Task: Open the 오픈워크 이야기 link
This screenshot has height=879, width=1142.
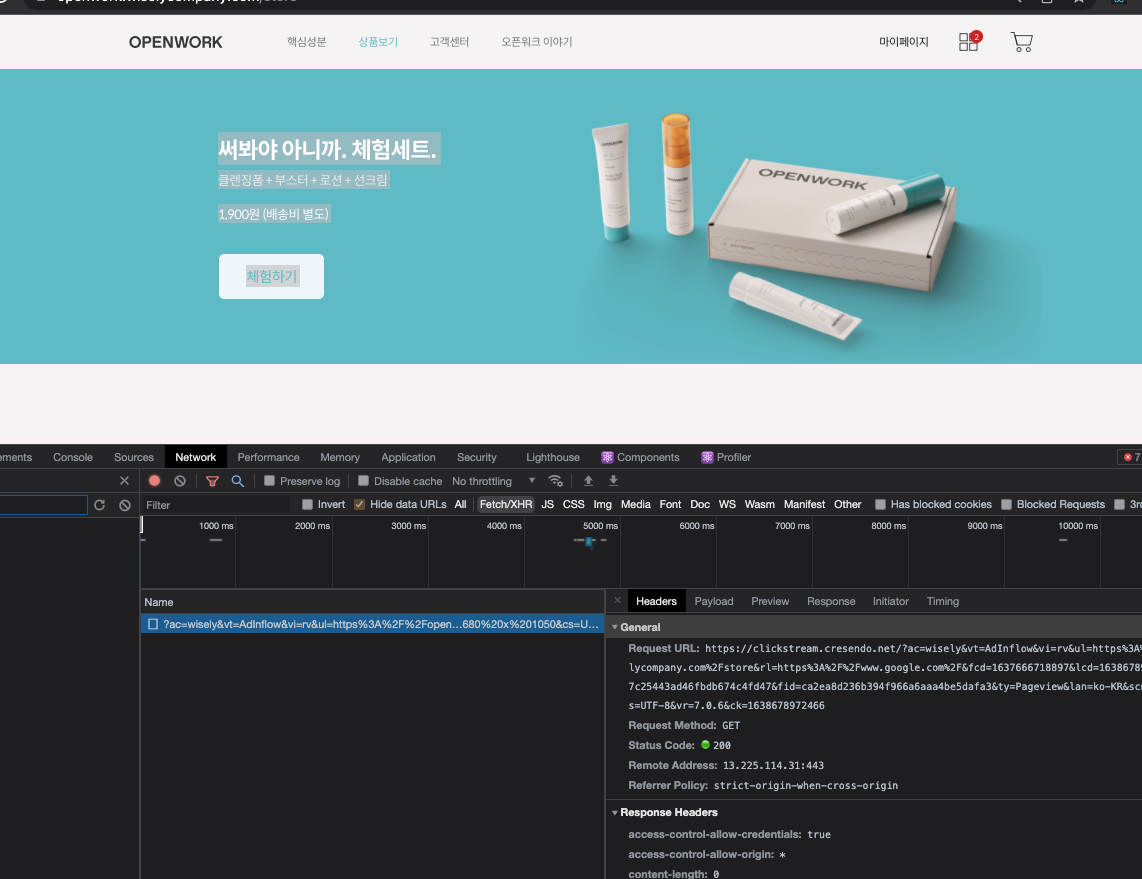Action: click(x=537, y=42)
